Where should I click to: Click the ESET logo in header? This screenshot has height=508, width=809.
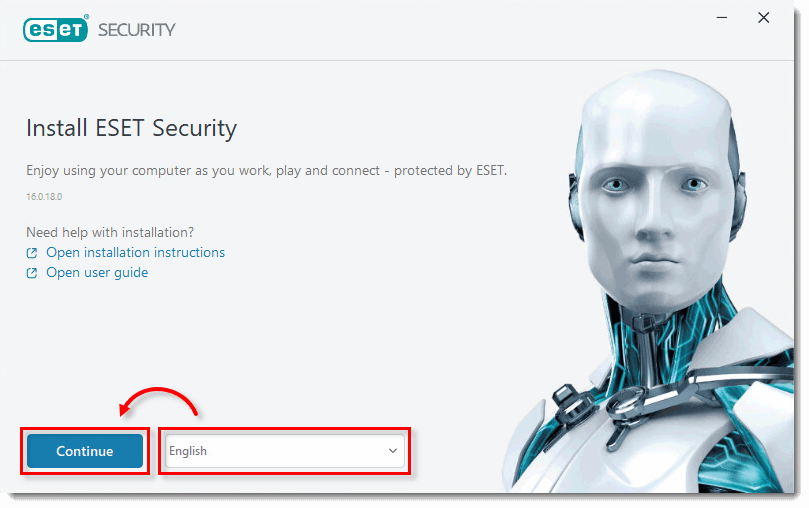pyautogui.click(x=56, y=29)
